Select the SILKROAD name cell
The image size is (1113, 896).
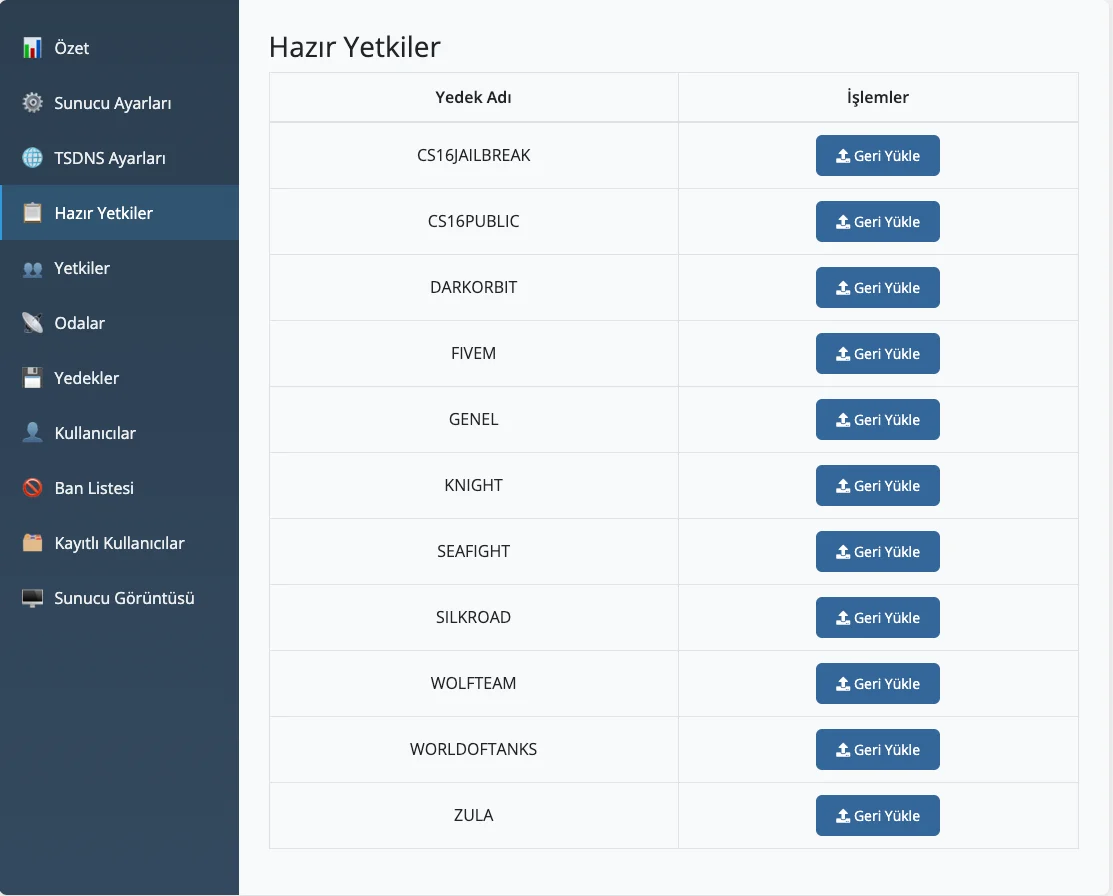[x=473, y=618]
